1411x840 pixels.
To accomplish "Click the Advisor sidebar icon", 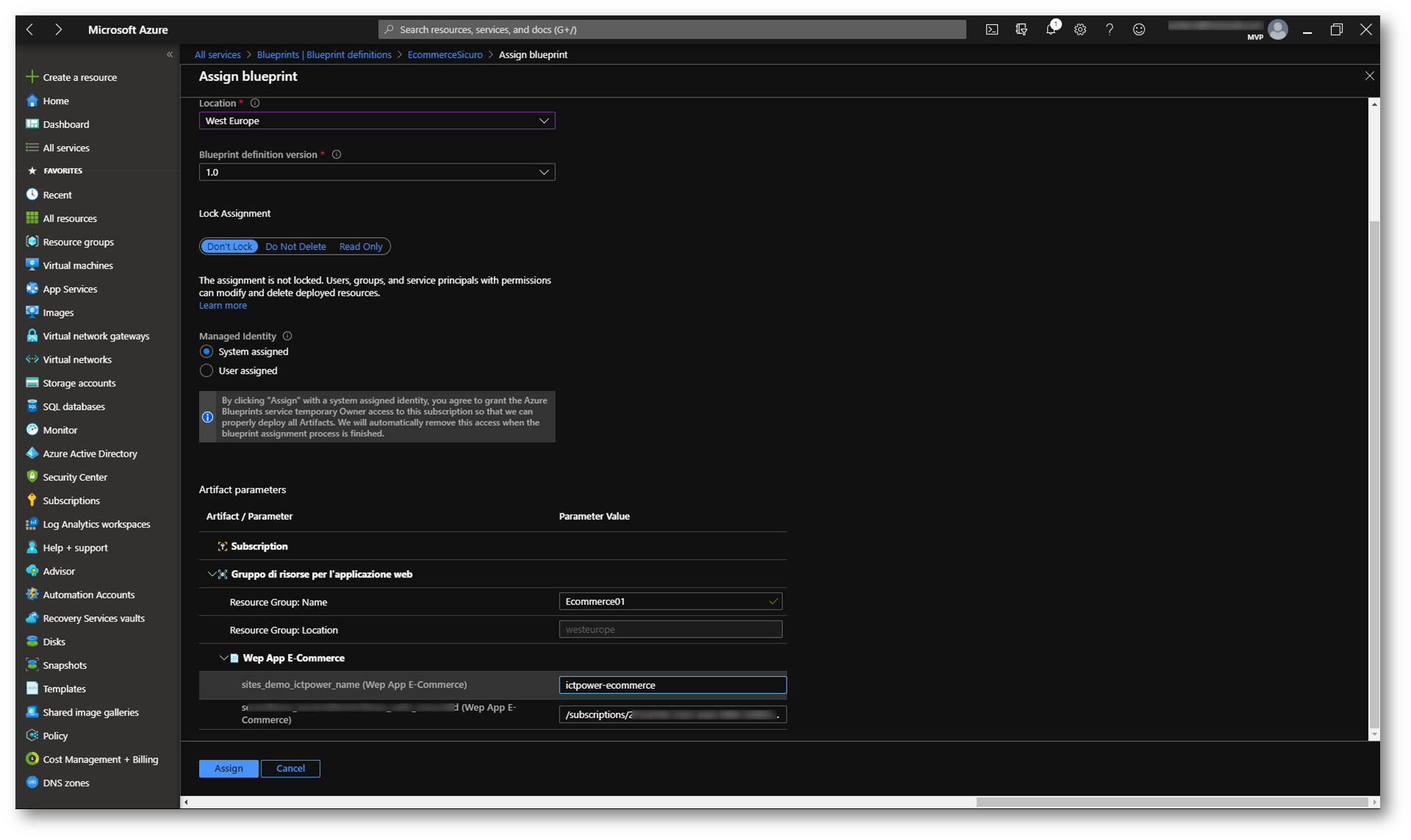I will 32,571.
